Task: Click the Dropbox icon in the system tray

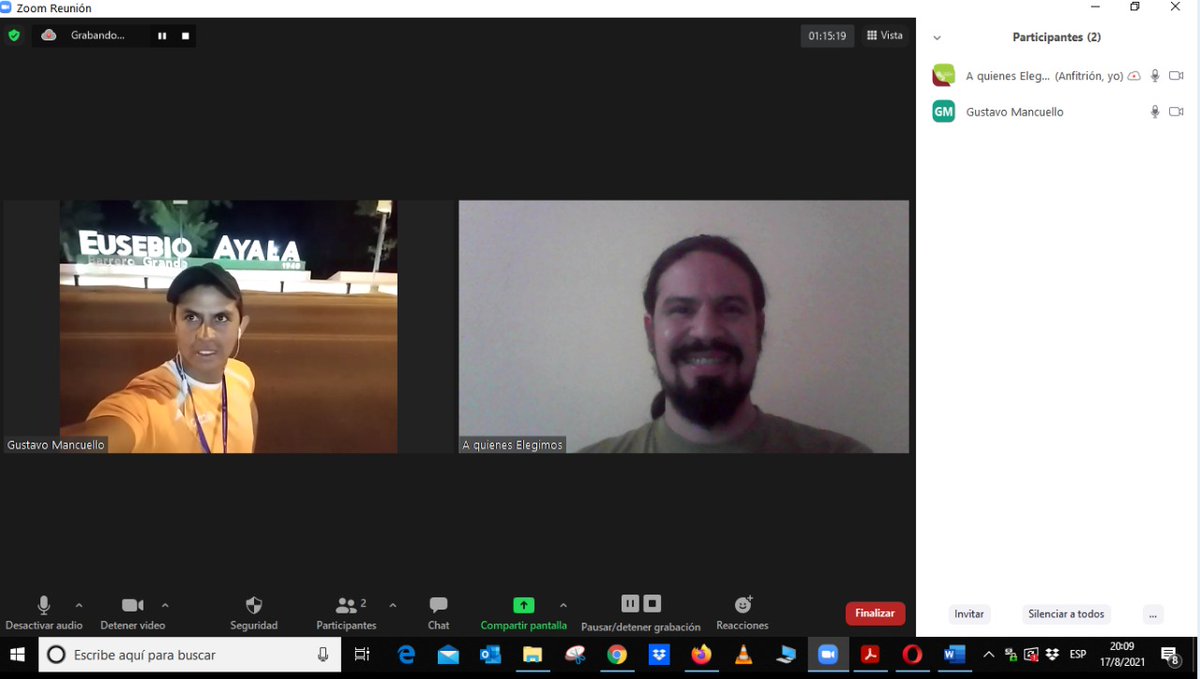Action: 1052,654
